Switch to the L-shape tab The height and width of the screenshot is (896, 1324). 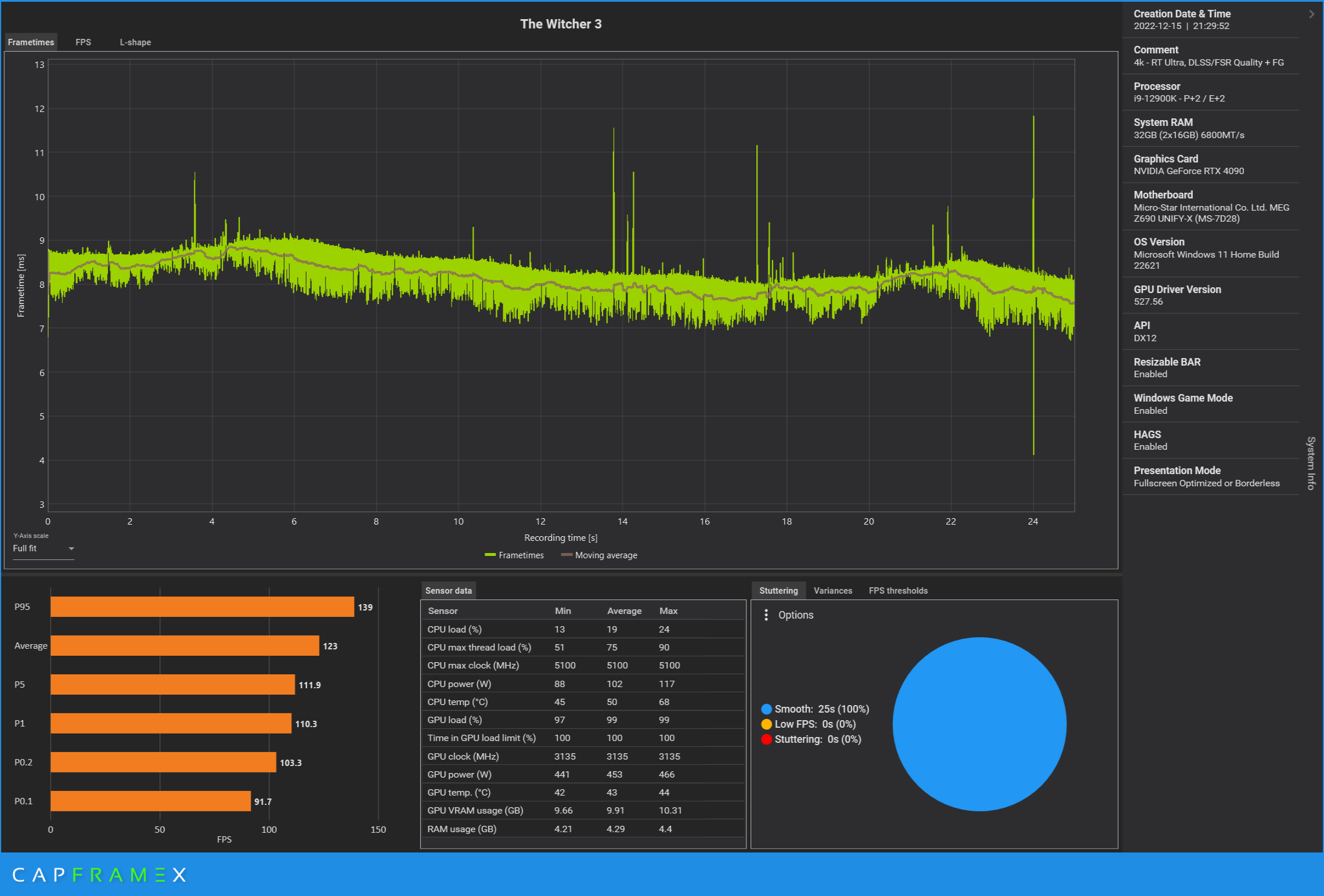pyautogui.click(x=135, y=42)
